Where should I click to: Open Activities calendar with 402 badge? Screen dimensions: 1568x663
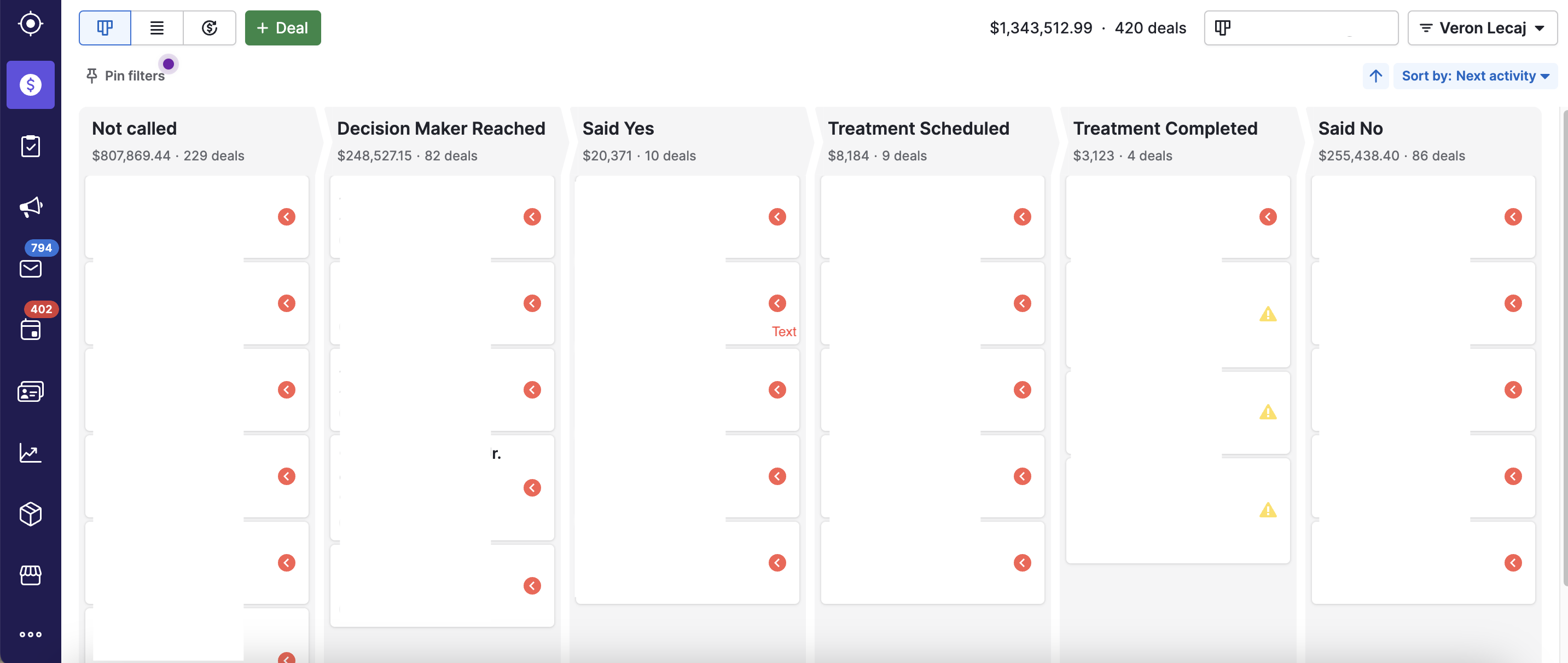[x=31, y=330]
